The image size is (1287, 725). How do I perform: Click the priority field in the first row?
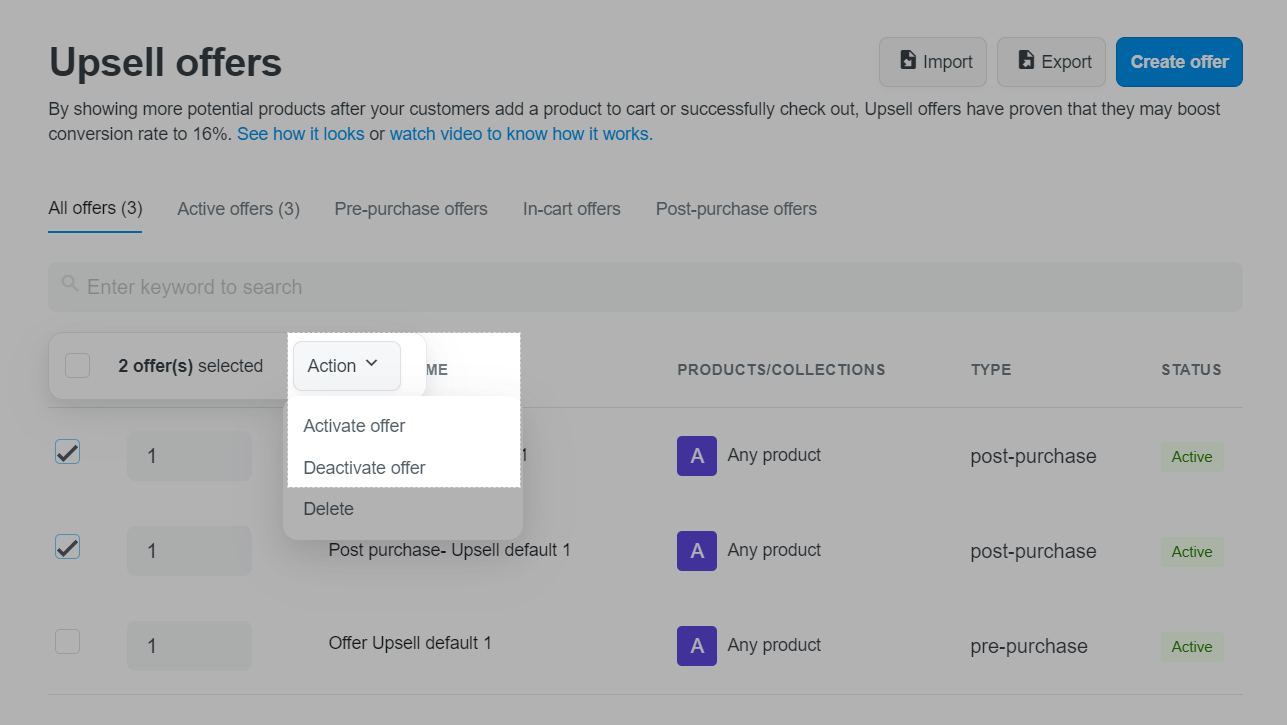point(189,456)
